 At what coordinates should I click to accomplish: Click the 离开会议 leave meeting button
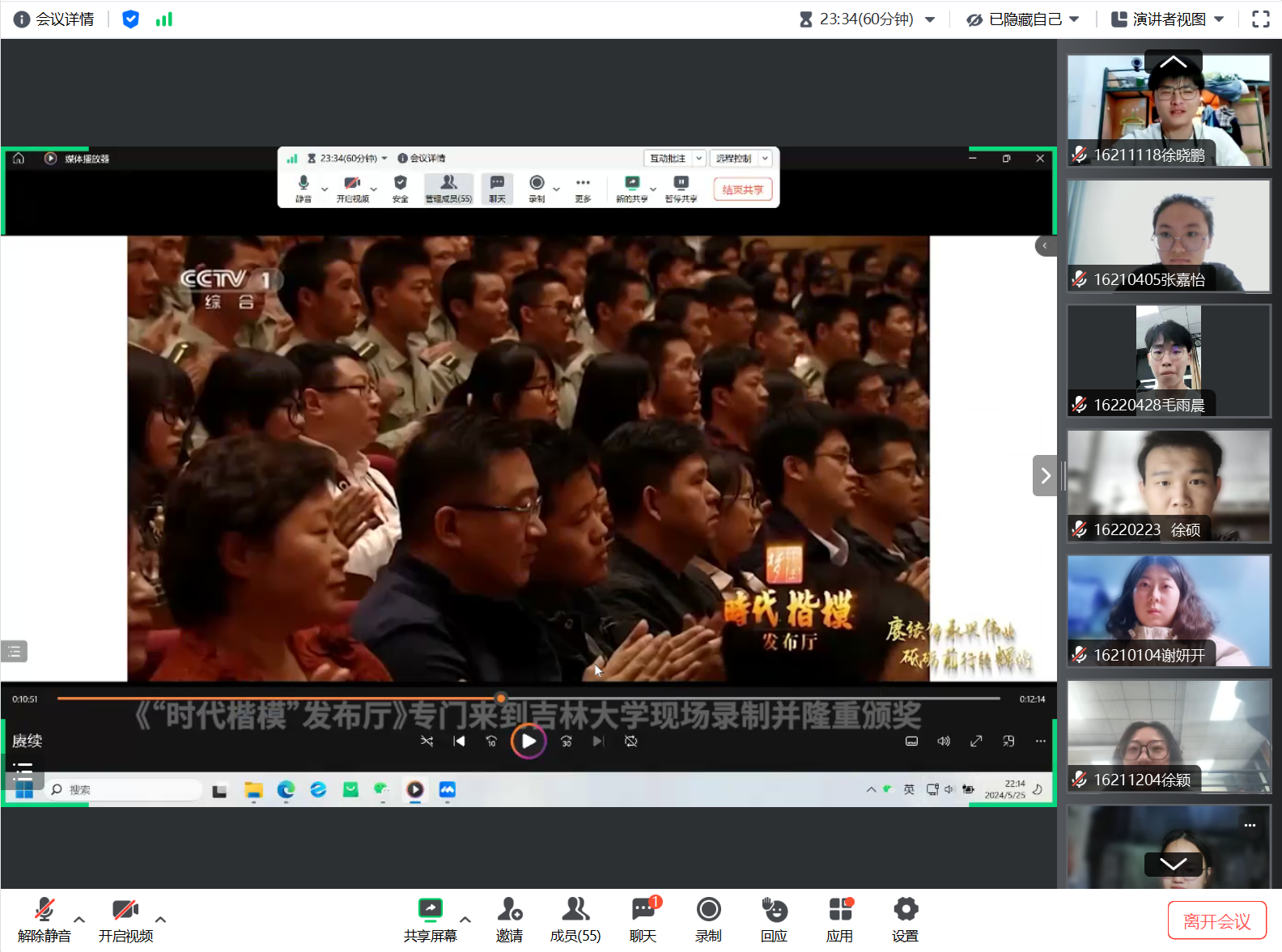(1216, 921)
